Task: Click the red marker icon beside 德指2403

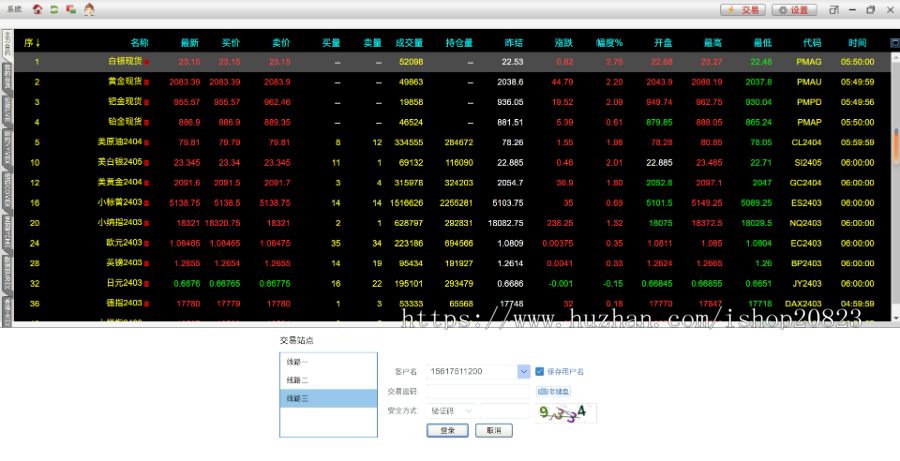Action: point(146,304)
